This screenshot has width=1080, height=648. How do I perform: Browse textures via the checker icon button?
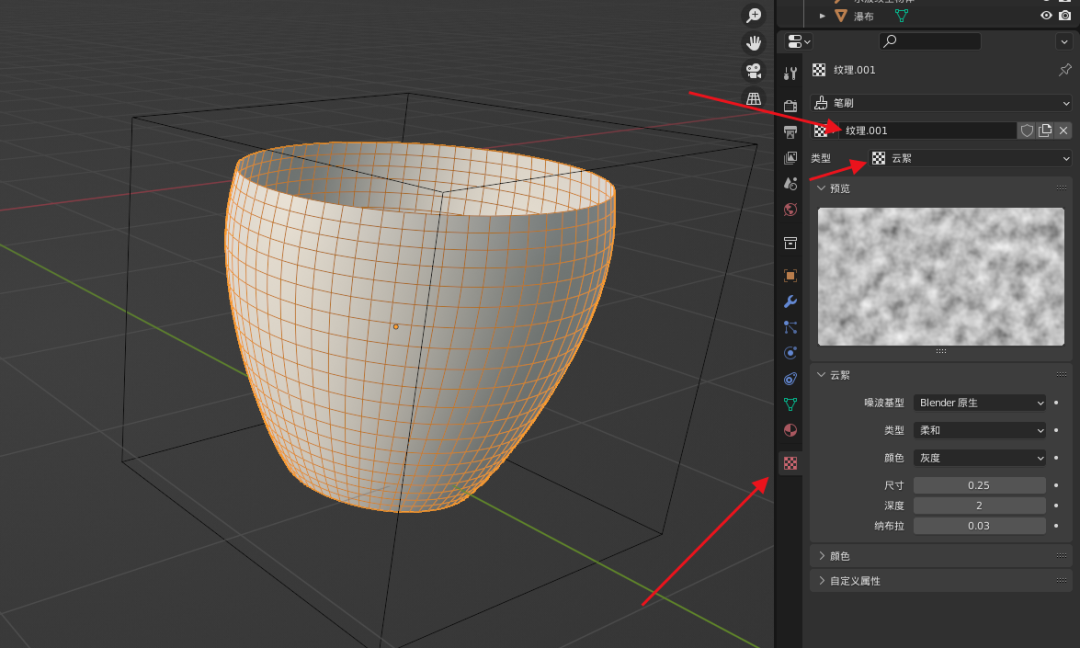(824, 130)
